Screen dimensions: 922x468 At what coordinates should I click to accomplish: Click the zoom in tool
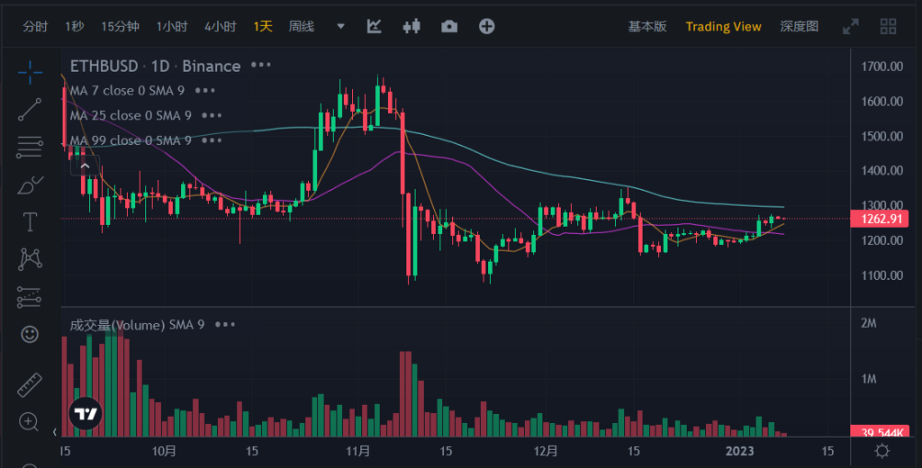30,422
